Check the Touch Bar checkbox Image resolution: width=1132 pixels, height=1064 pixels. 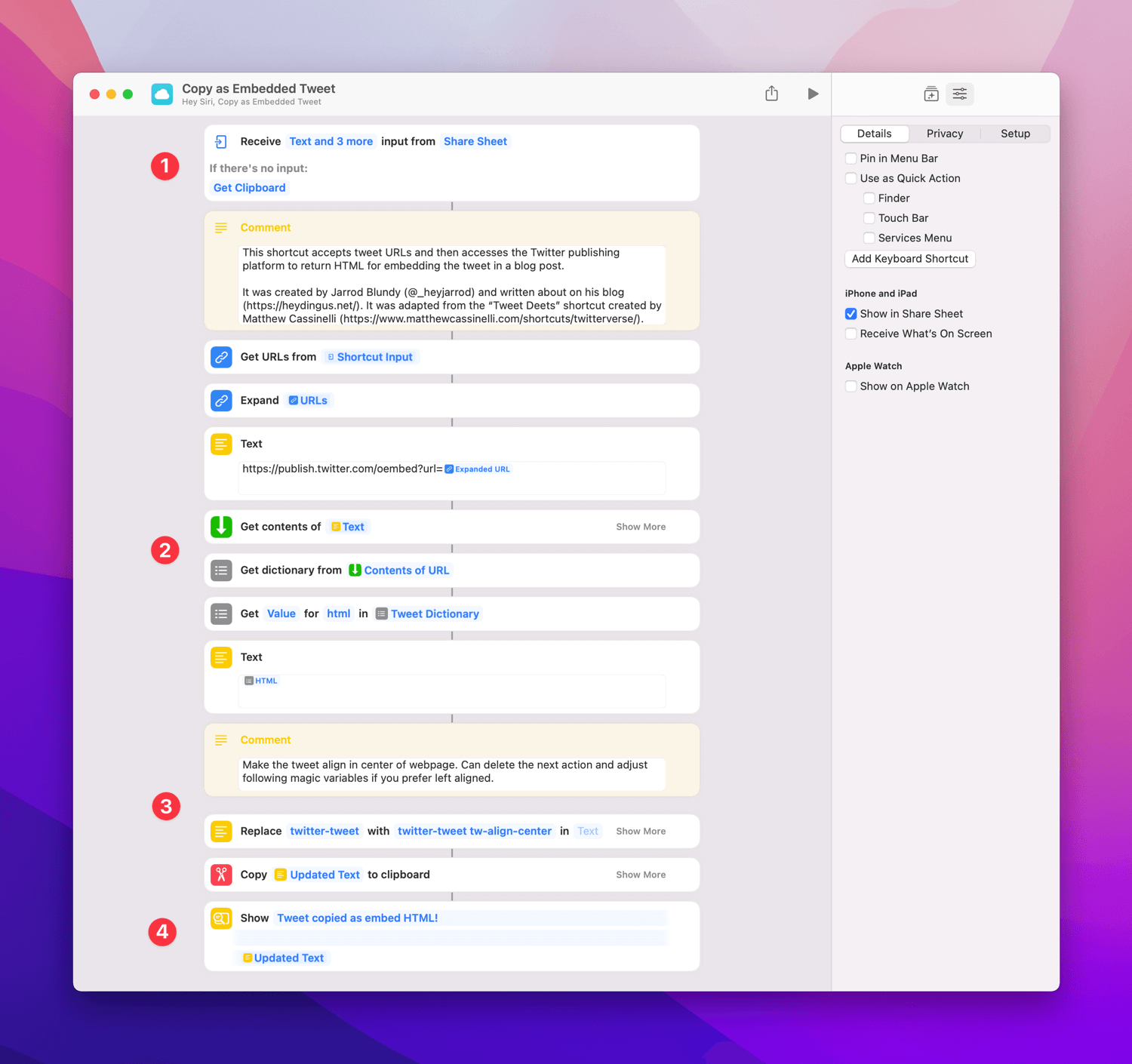click(x=869, y=218)
